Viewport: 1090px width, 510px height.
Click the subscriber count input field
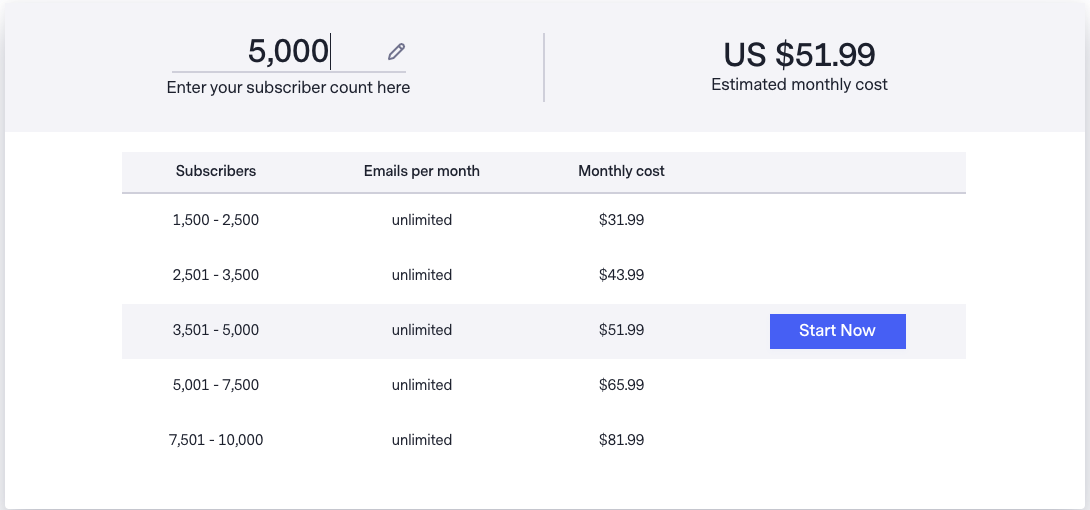288,51
